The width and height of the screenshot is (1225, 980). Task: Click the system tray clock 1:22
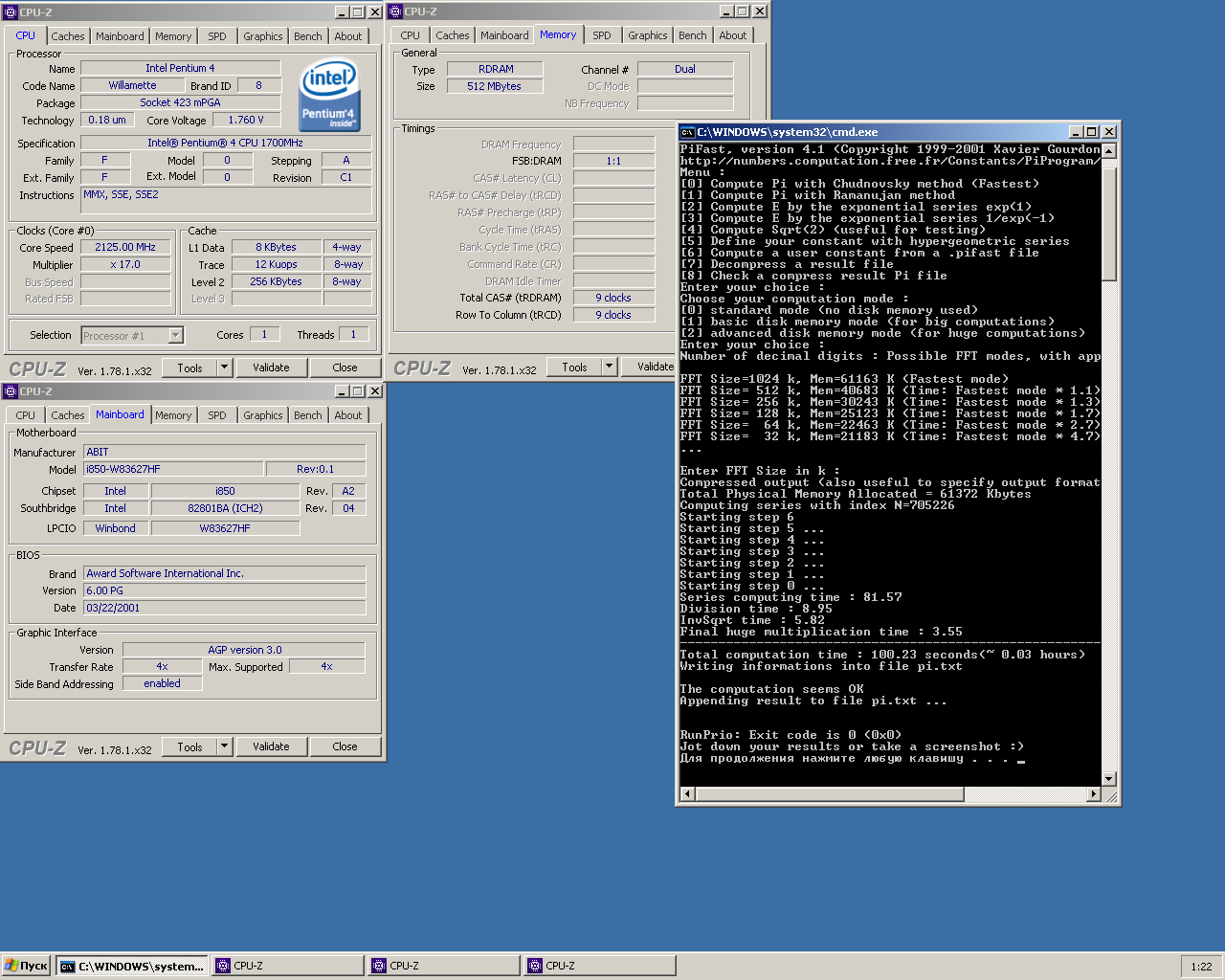pyautogui.click(x=1202, y=967)
